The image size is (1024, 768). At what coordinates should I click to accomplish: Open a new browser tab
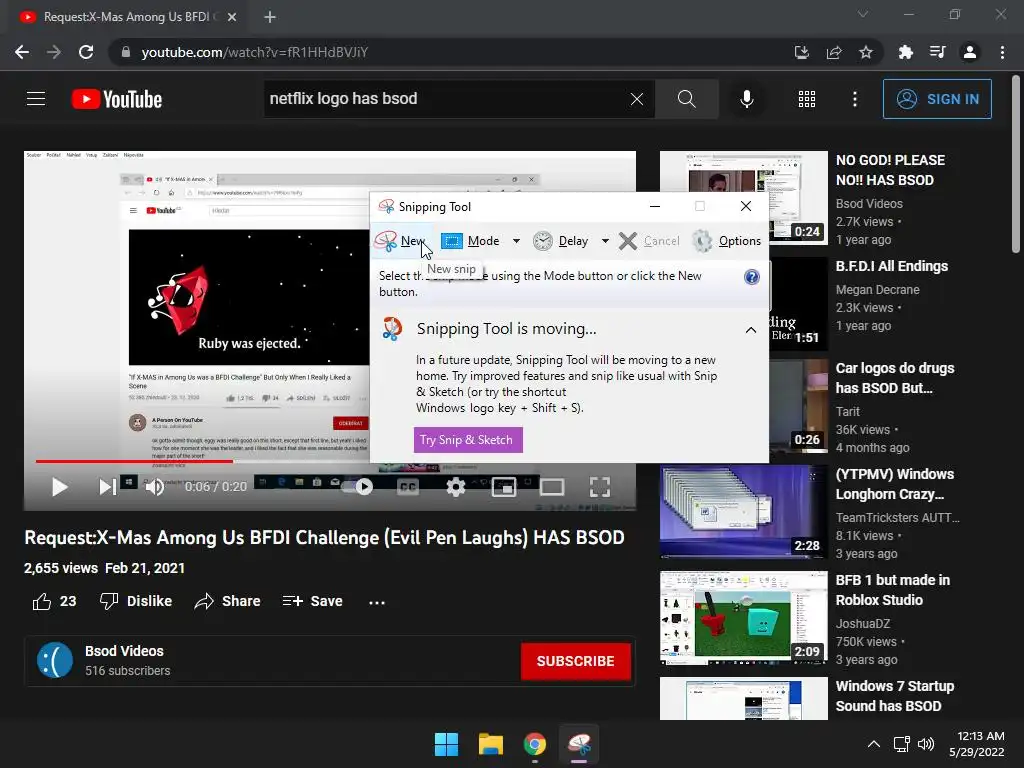tap(270, 17)
